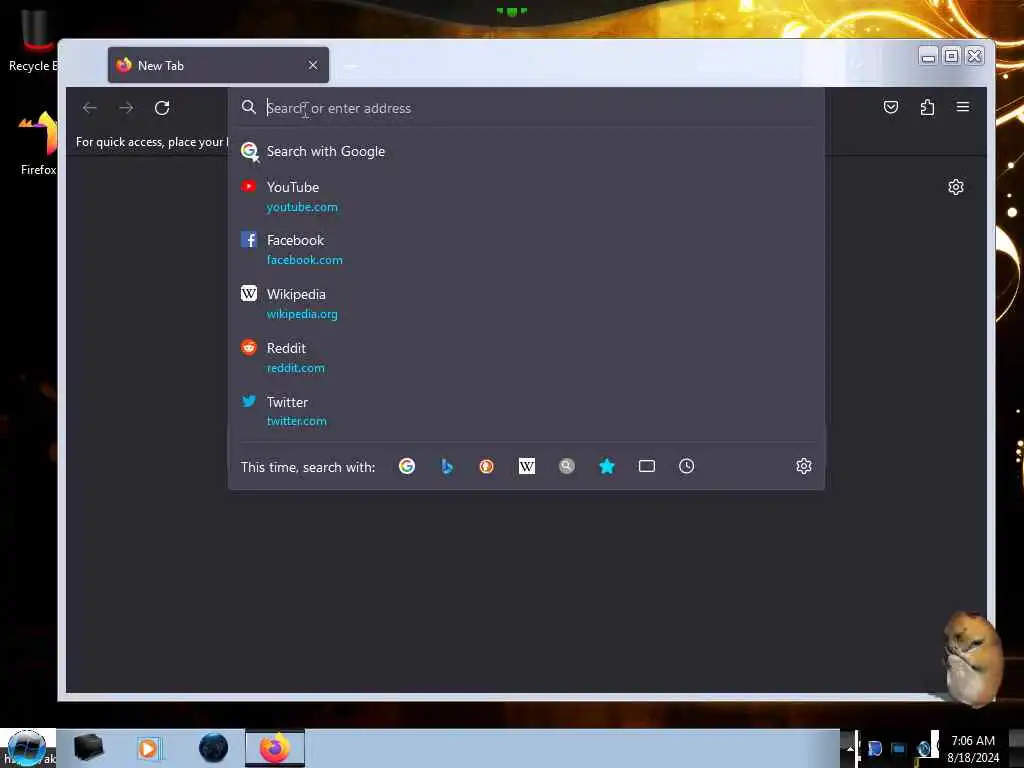Choose the Search with Google suggestion
This screenshot has height=768, width=1024.
coord(526,152)
